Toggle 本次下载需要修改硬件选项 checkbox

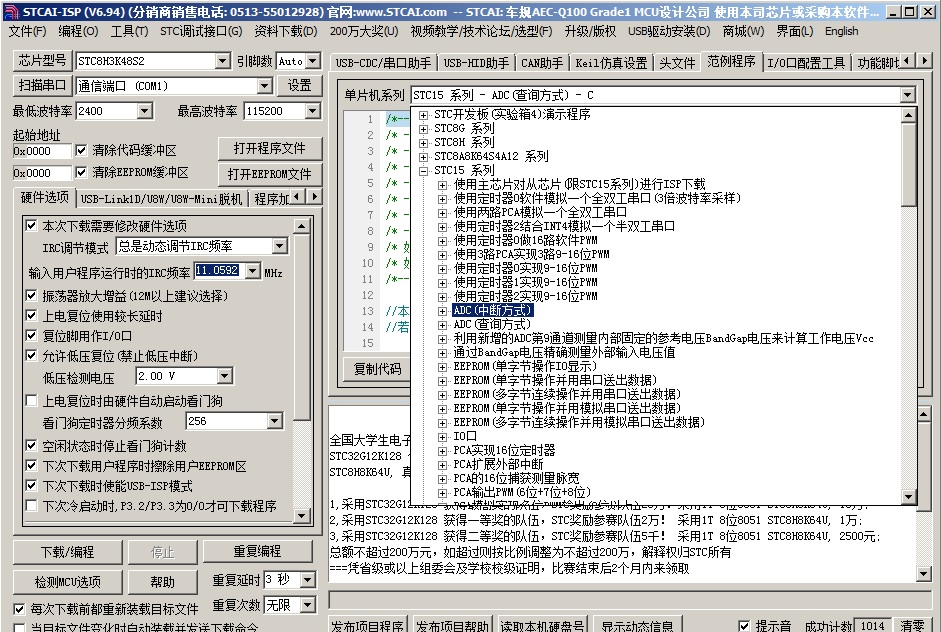(x=31, y=226)
